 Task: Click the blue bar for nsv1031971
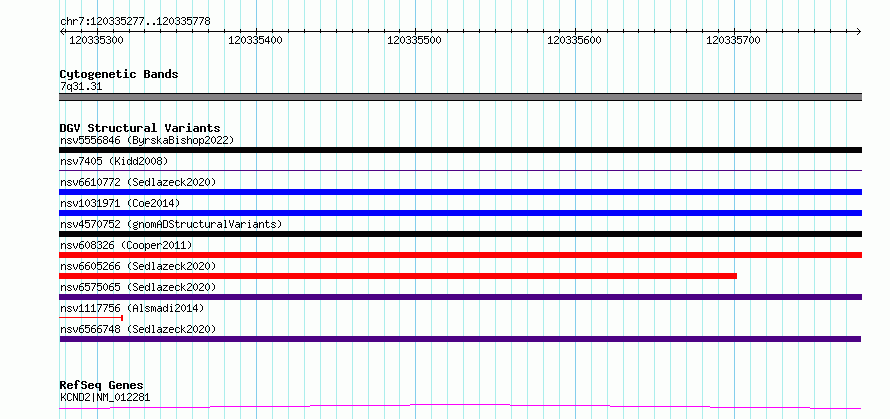(460, 213)
